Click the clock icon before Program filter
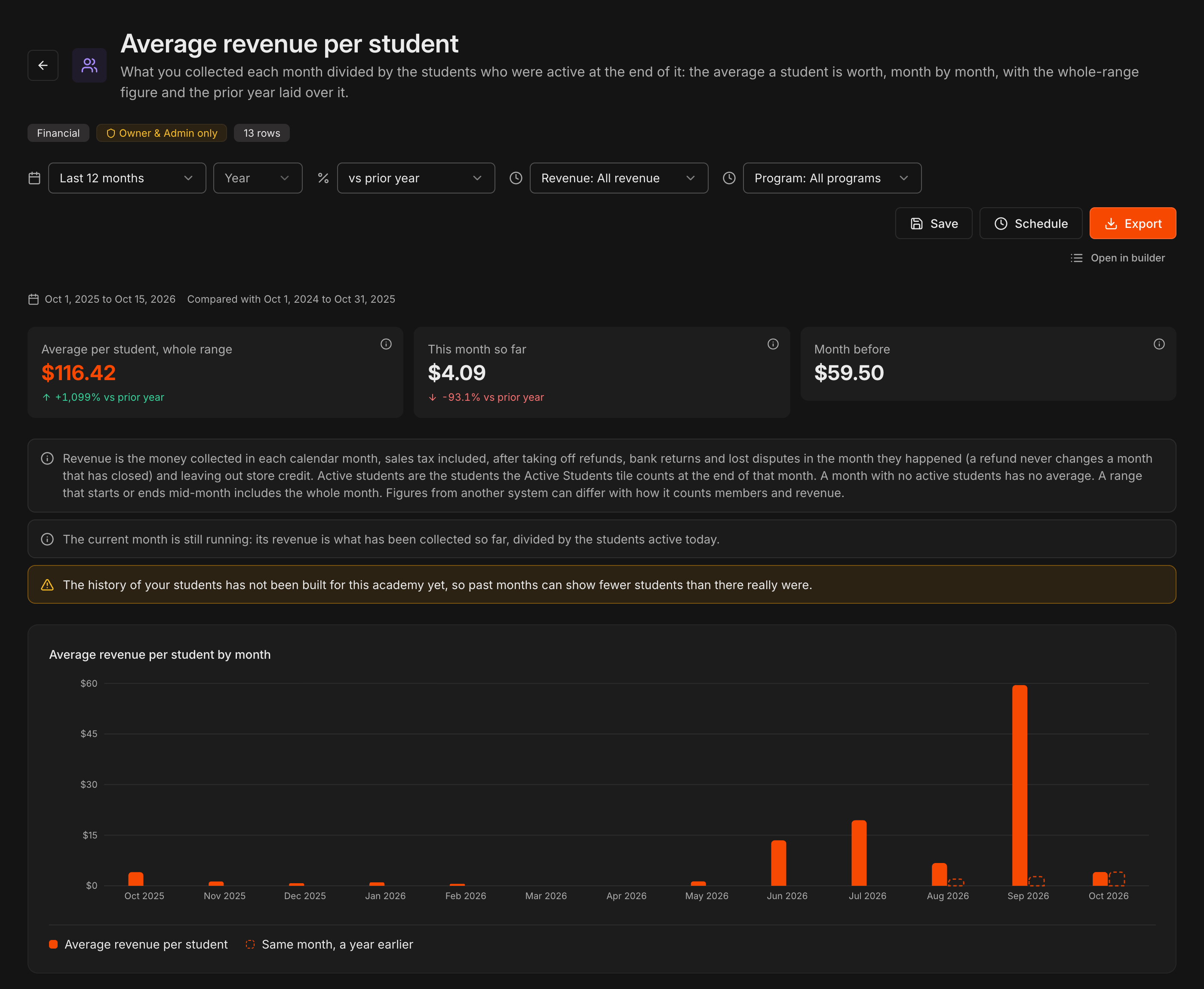Screen dimensions: 1204x989 (728, 178)
